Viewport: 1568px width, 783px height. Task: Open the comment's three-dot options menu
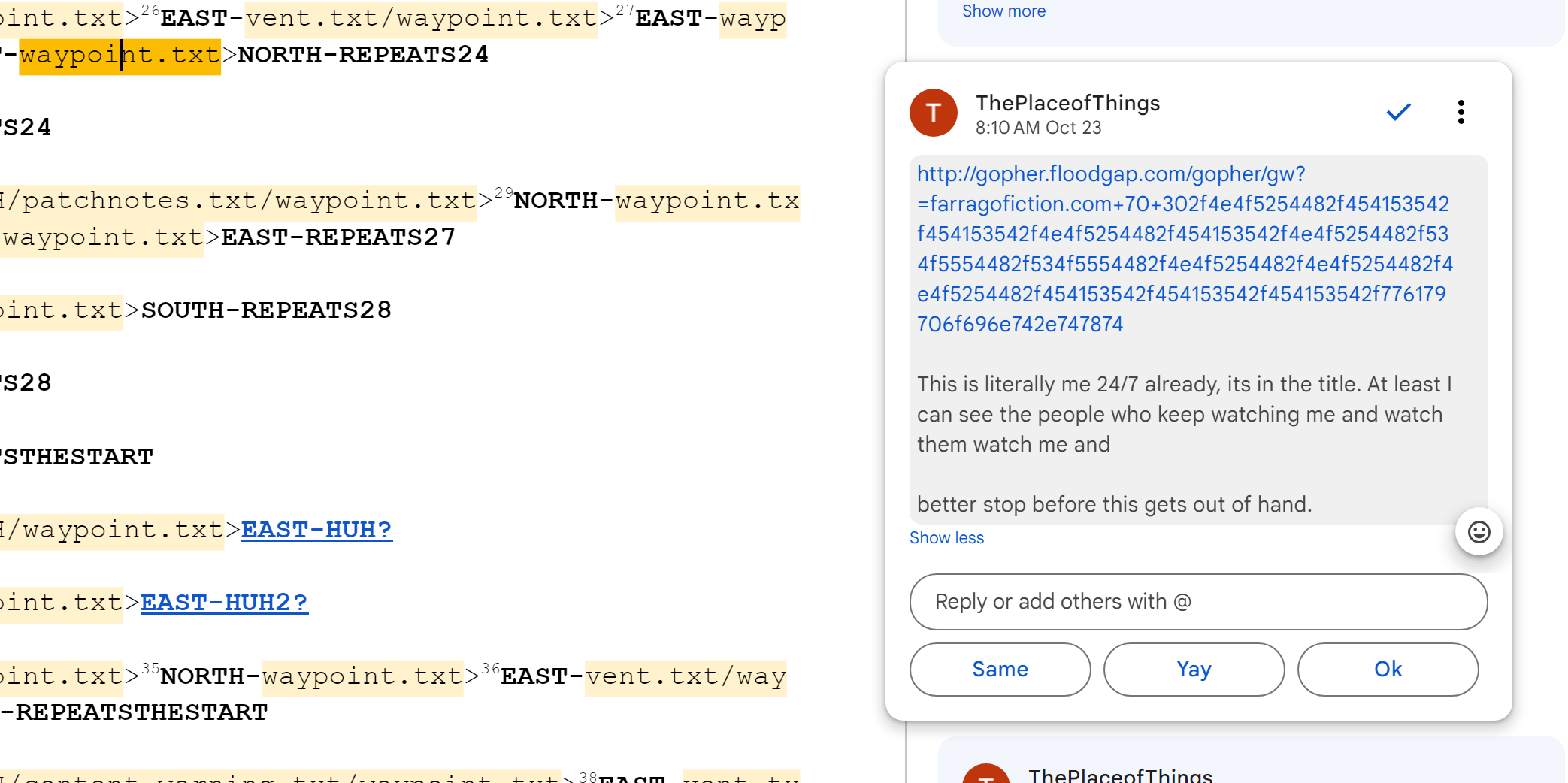(x=1461, y=113)
